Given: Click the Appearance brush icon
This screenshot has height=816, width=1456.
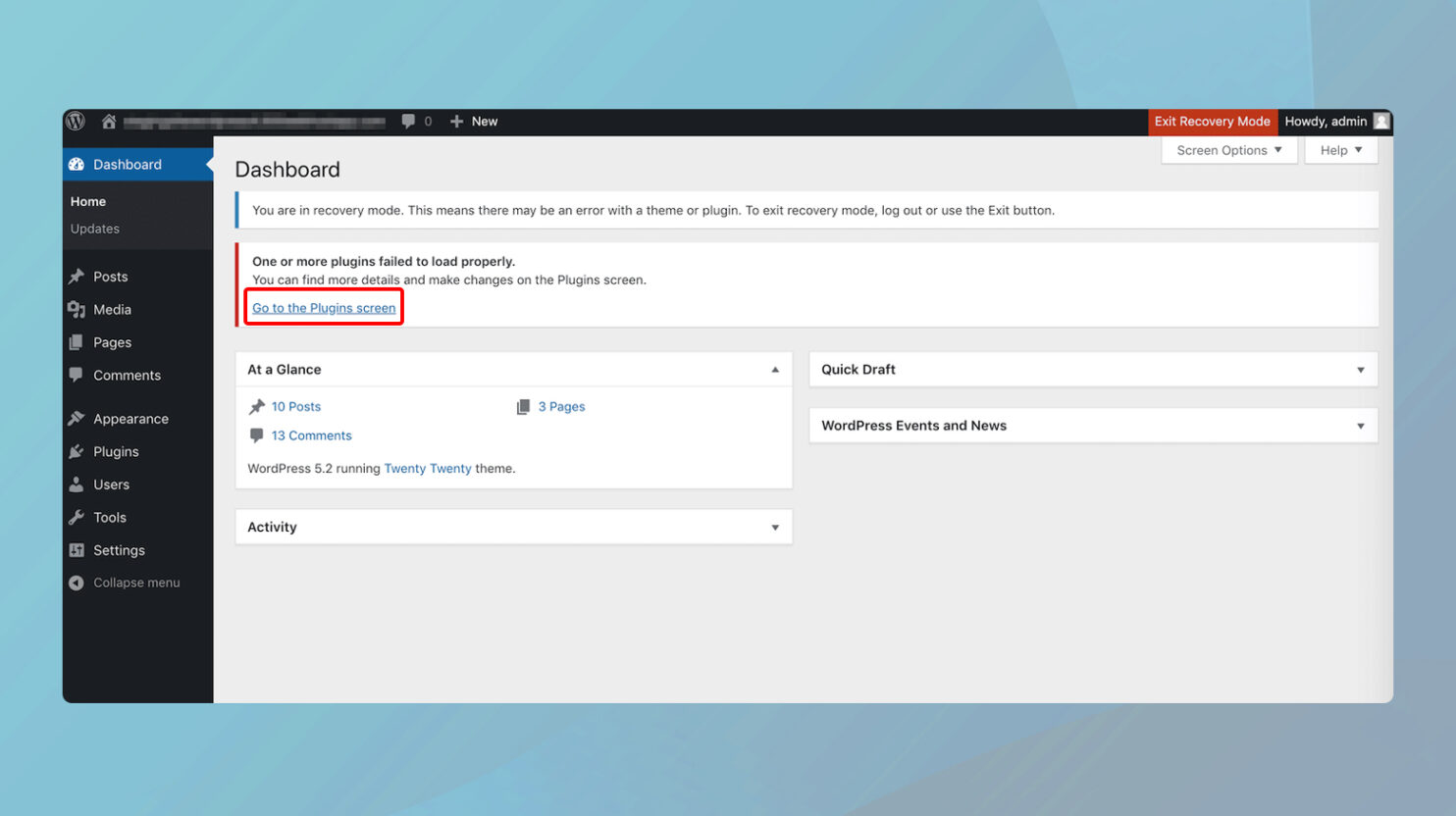Looking at the screenshot, I should point(77,418).
